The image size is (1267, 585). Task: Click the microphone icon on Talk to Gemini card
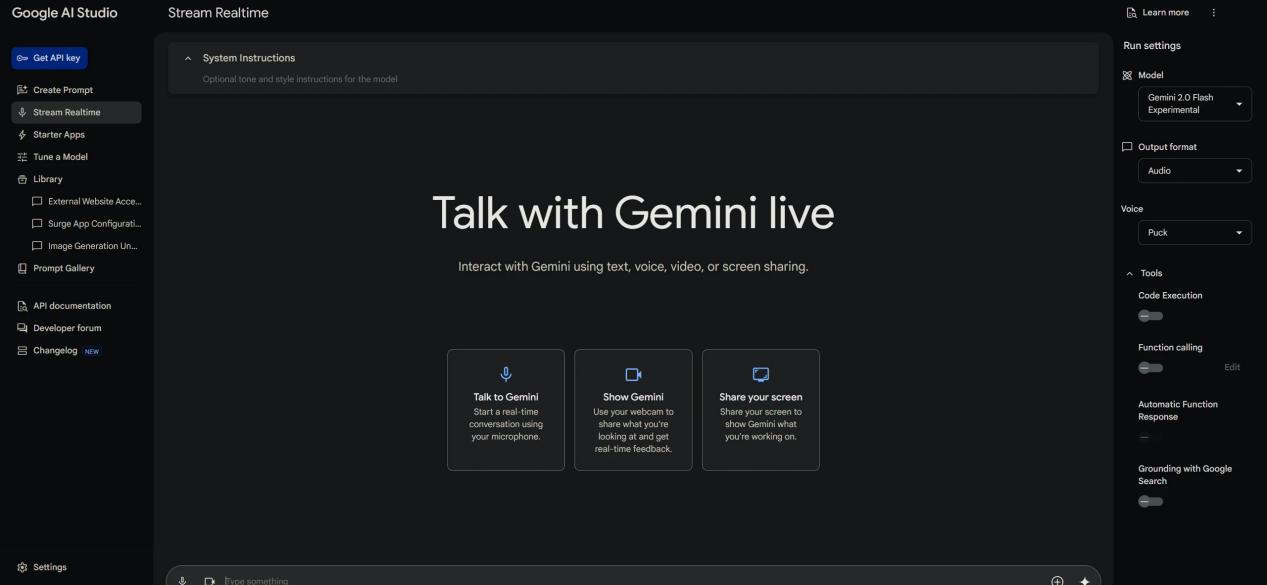pos(506,374)
